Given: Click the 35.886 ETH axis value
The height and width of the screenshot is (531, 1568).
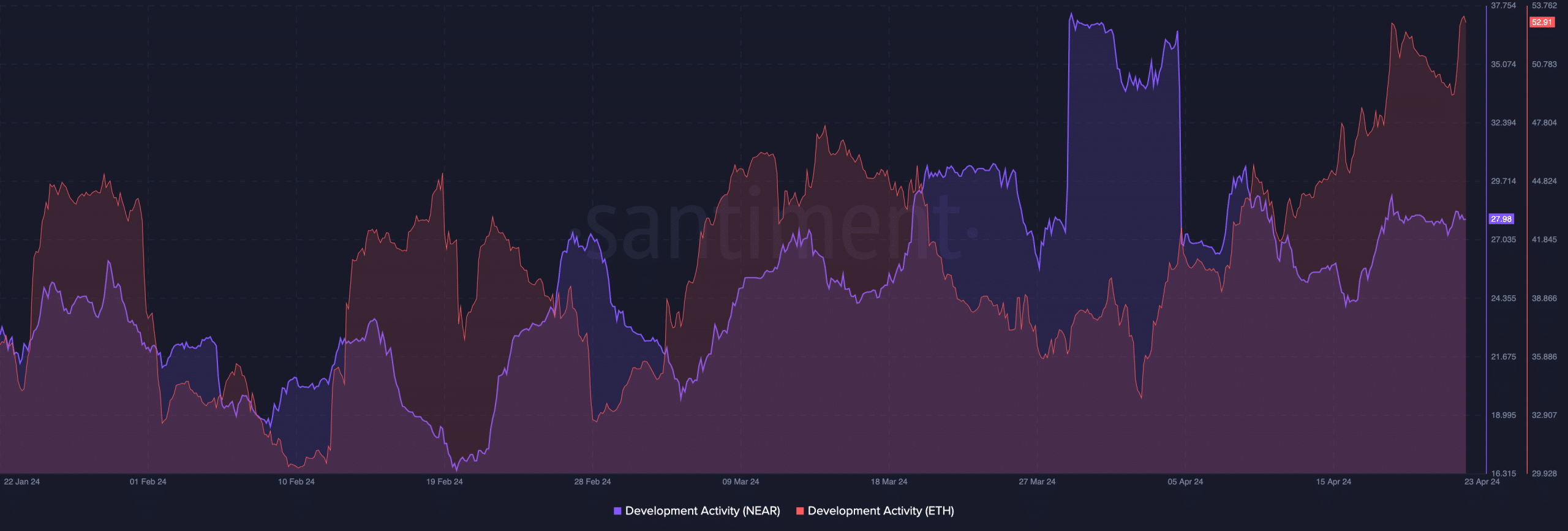Looking at the screenshot, I should coord(1544,356).
